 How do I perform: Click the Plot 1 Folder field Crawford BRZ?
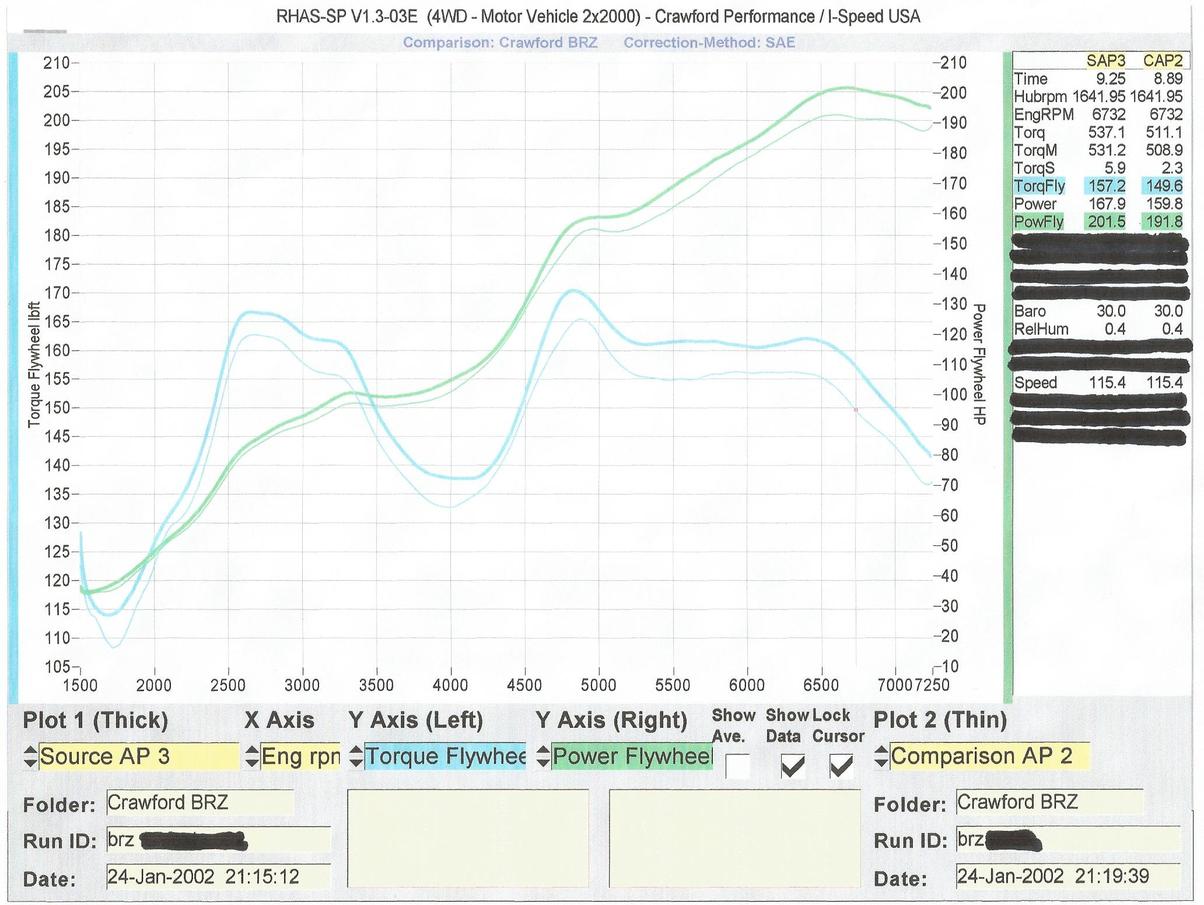199,802
